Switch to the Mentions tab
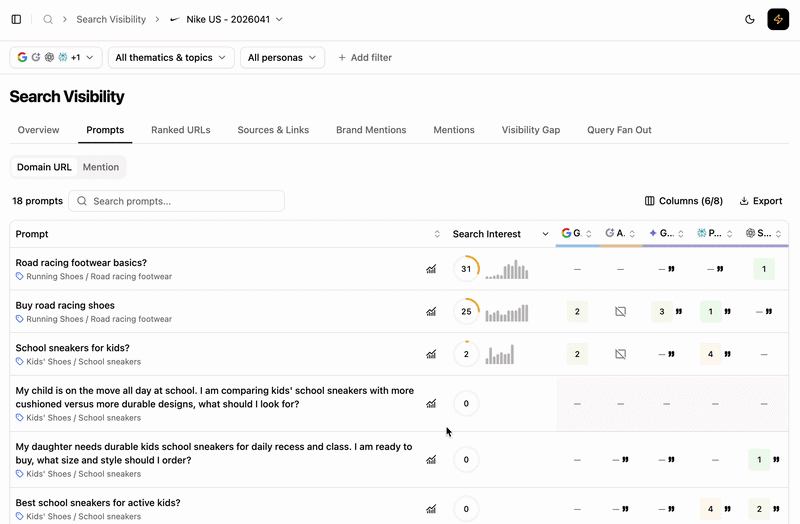 tap(454, 130)
